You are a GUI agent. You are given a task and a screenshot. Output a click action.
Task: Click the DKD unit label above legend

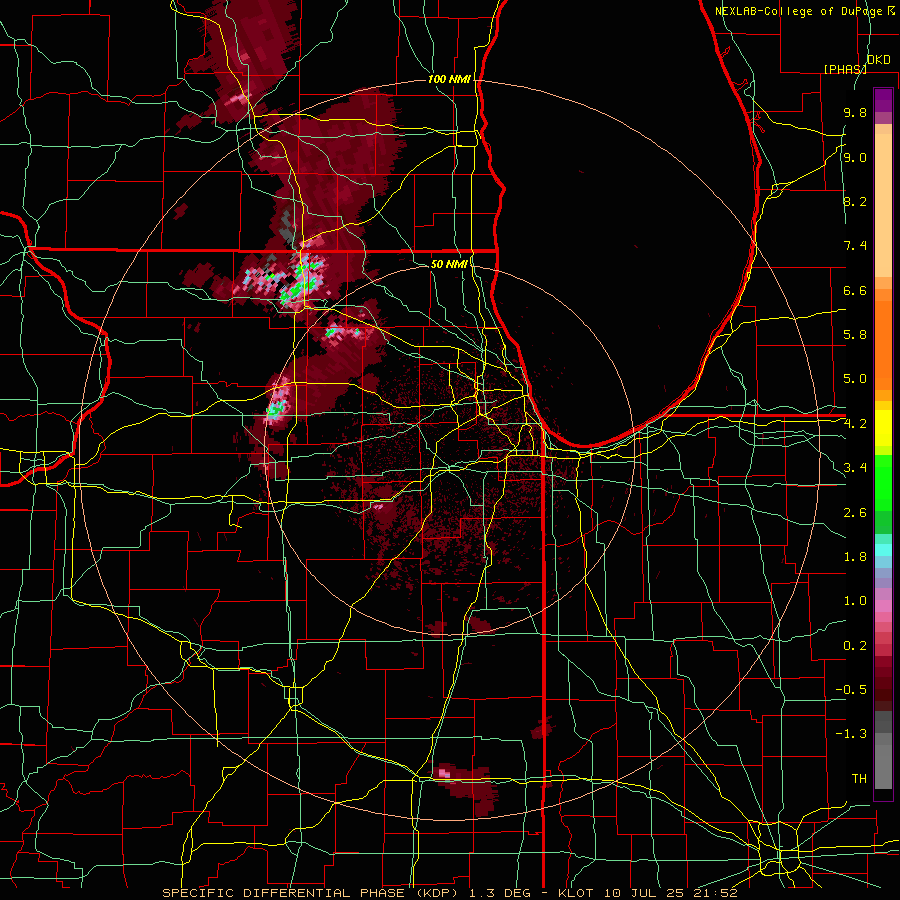878,60
